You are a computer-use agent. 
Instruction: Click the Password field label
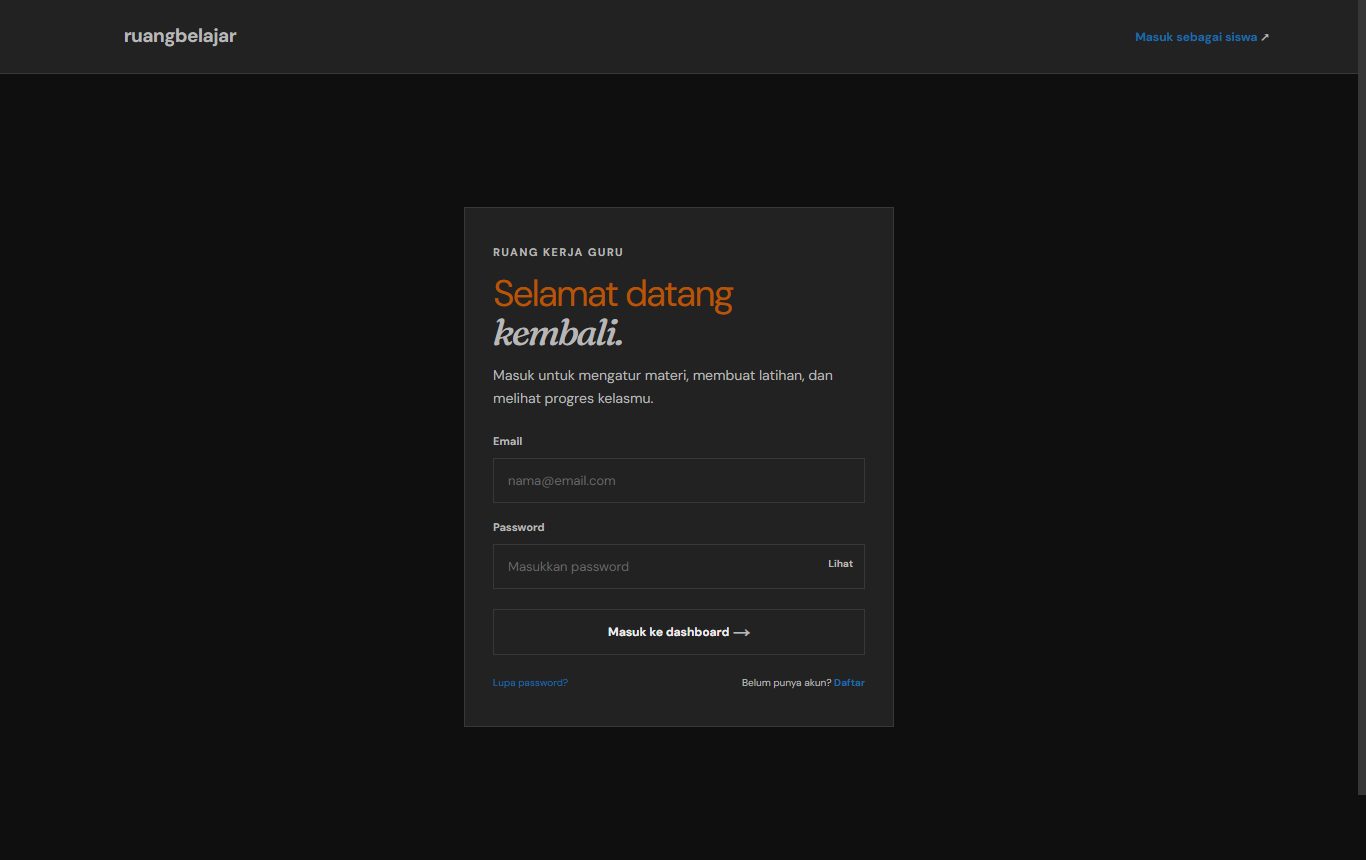click(518, 527)
